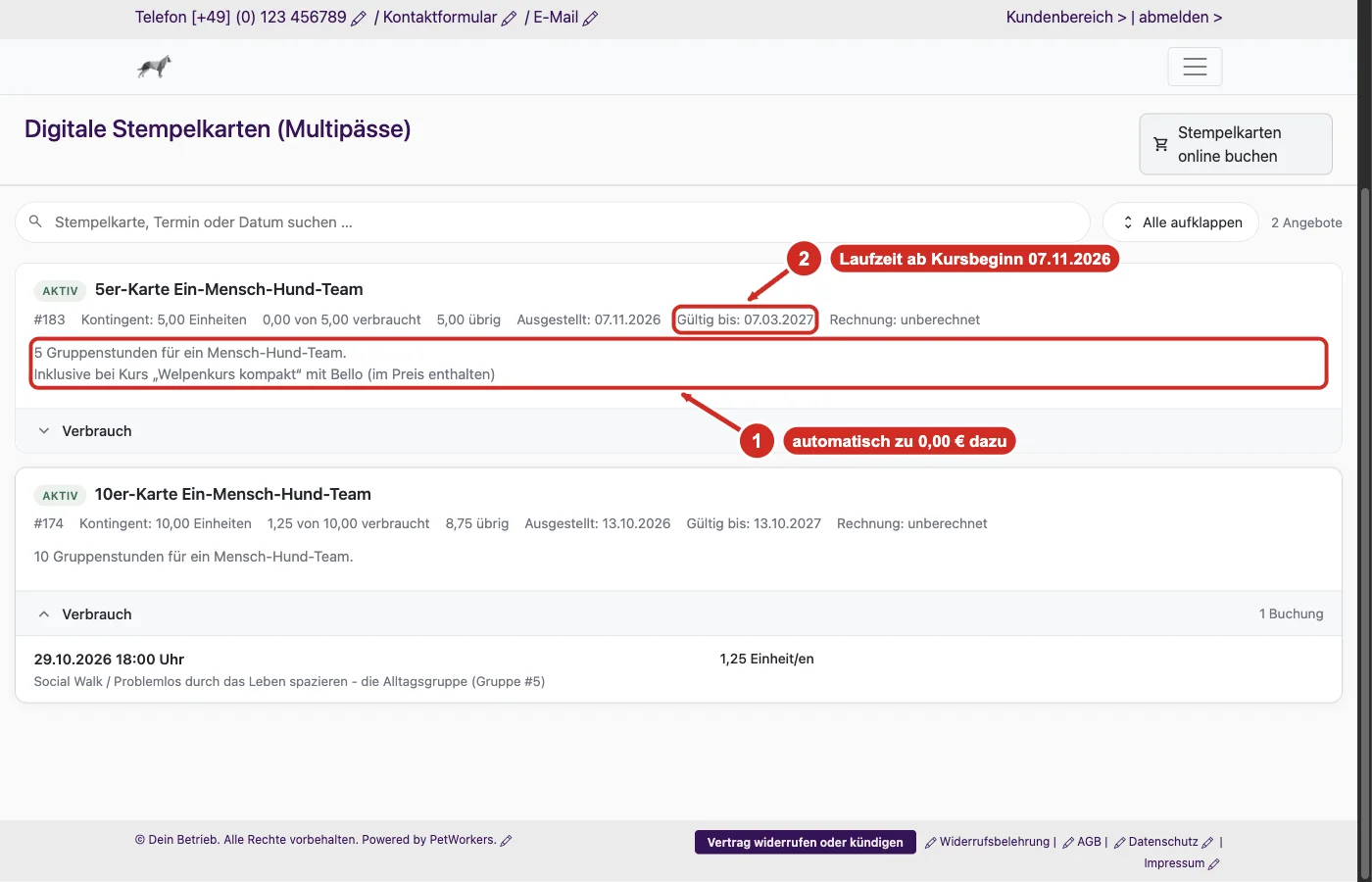This screenshot has height=882, width=1372.
Task: Click the dog logo in the header
Action: [154, 67]
